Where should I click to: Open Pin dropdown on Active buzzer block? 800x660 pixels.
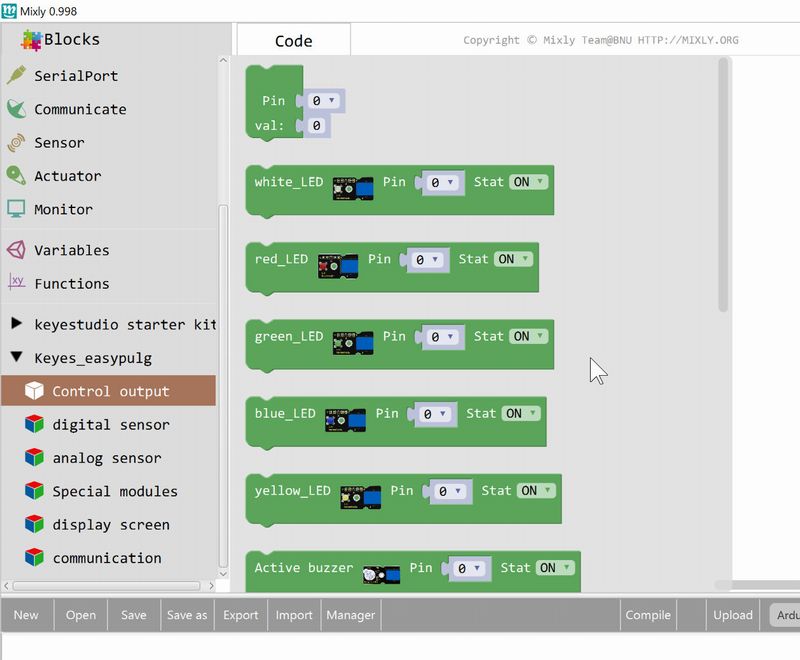pyautogui.click(x=469, y=568)
